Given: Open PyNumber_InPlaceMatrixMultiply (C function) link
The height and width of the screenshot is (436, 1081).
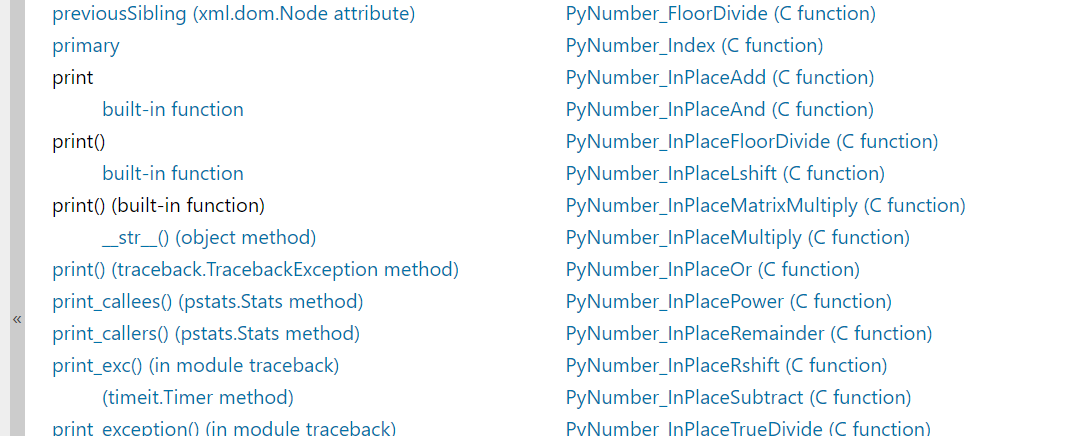Looking at the screenshot, I should click(x=765, y=206).
